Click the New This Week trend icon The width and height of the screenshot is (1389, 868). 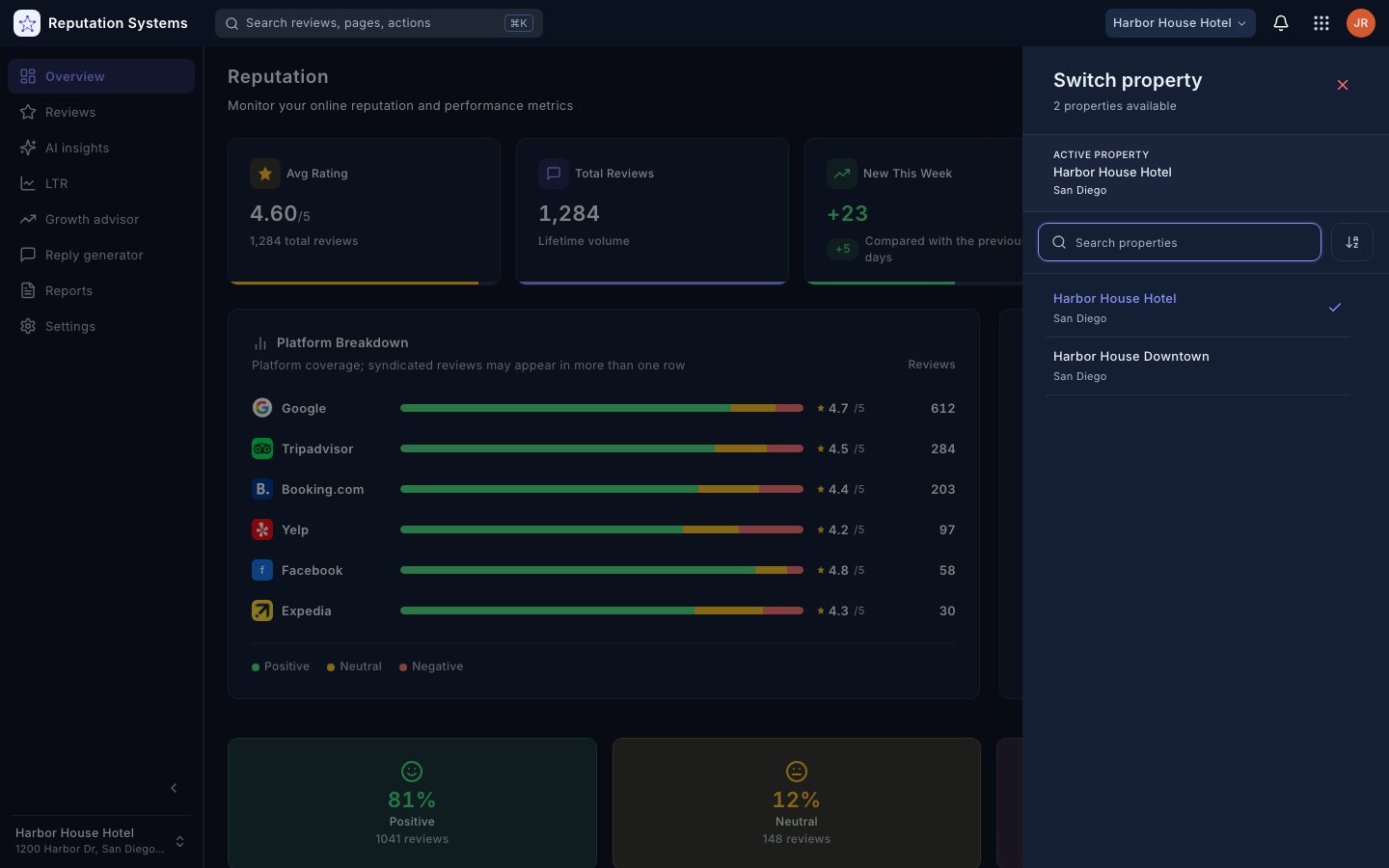pos(842,174)
